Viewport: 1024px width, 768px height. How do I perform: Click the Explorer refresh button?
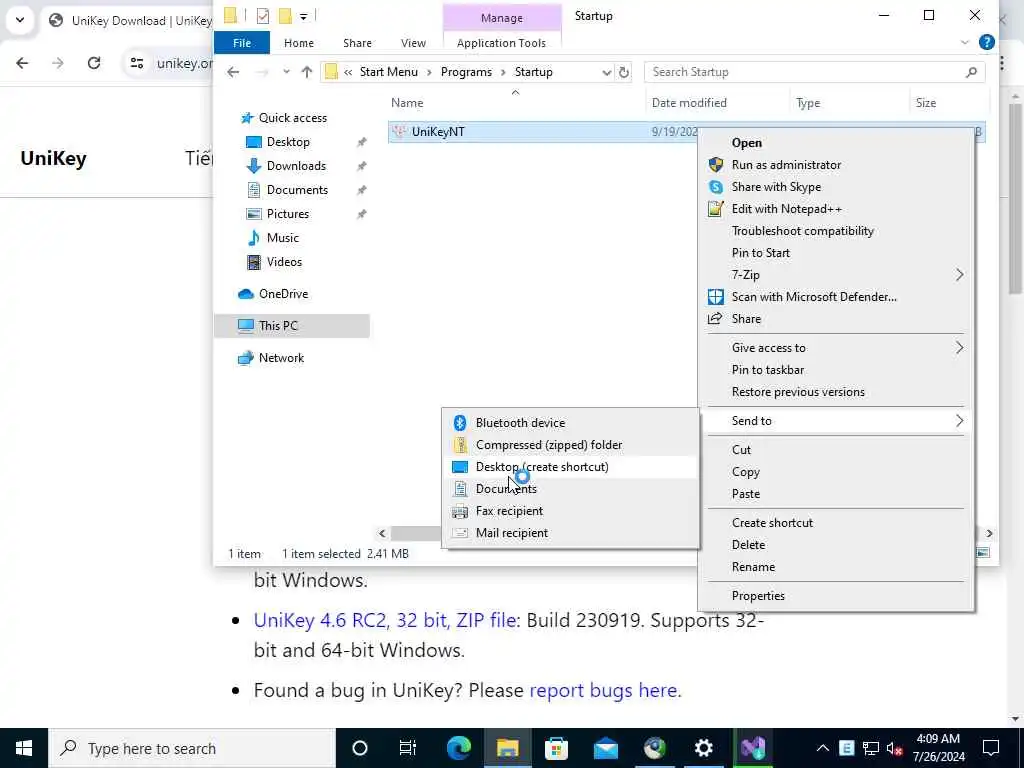[624, 72]
